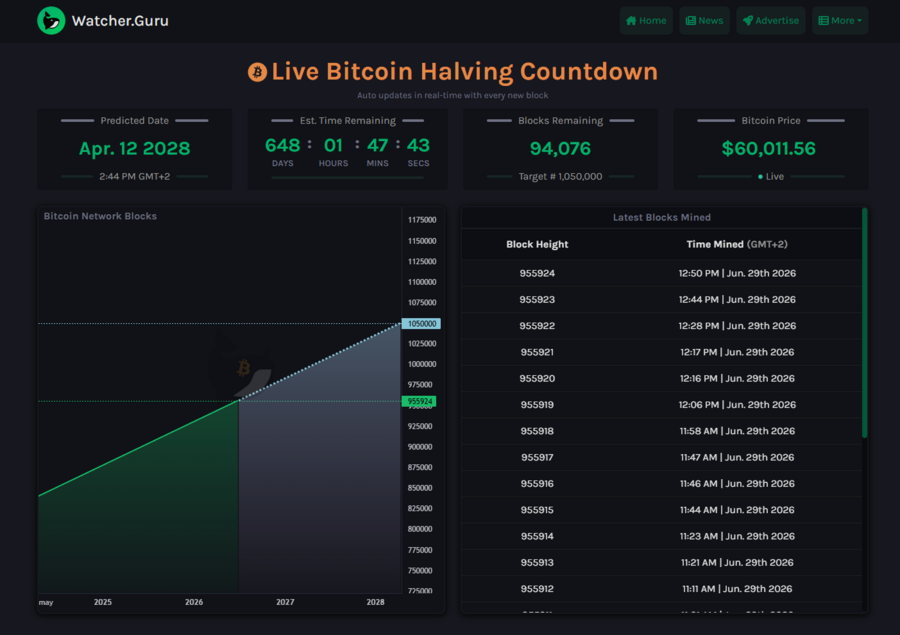The width and height of the screenshot is (900, 635).
Task: Select block height 955922 in the table
Action: click(x=537, y=326)
